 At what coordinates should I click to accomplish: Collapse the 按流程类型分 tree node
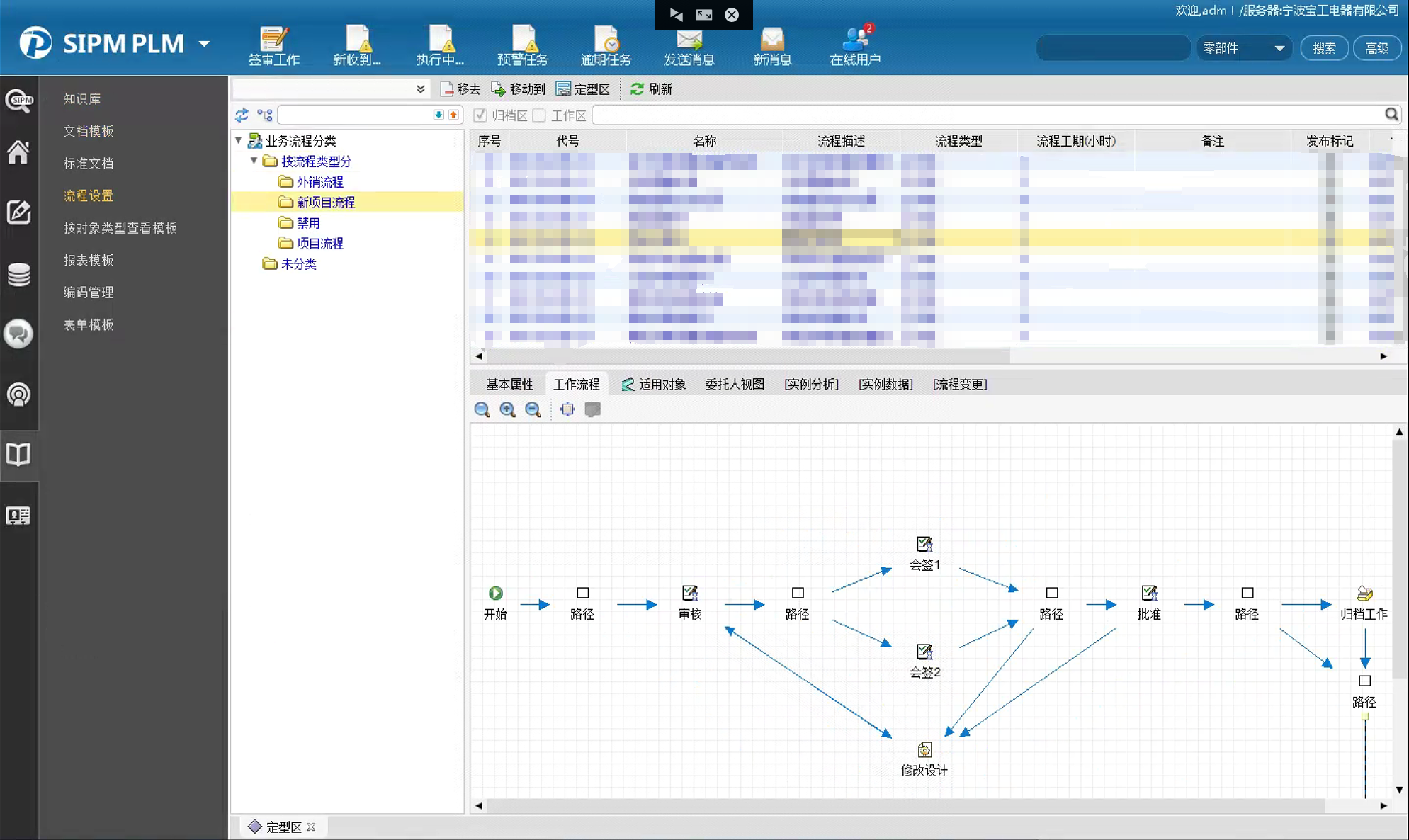[x=254, y=161]
